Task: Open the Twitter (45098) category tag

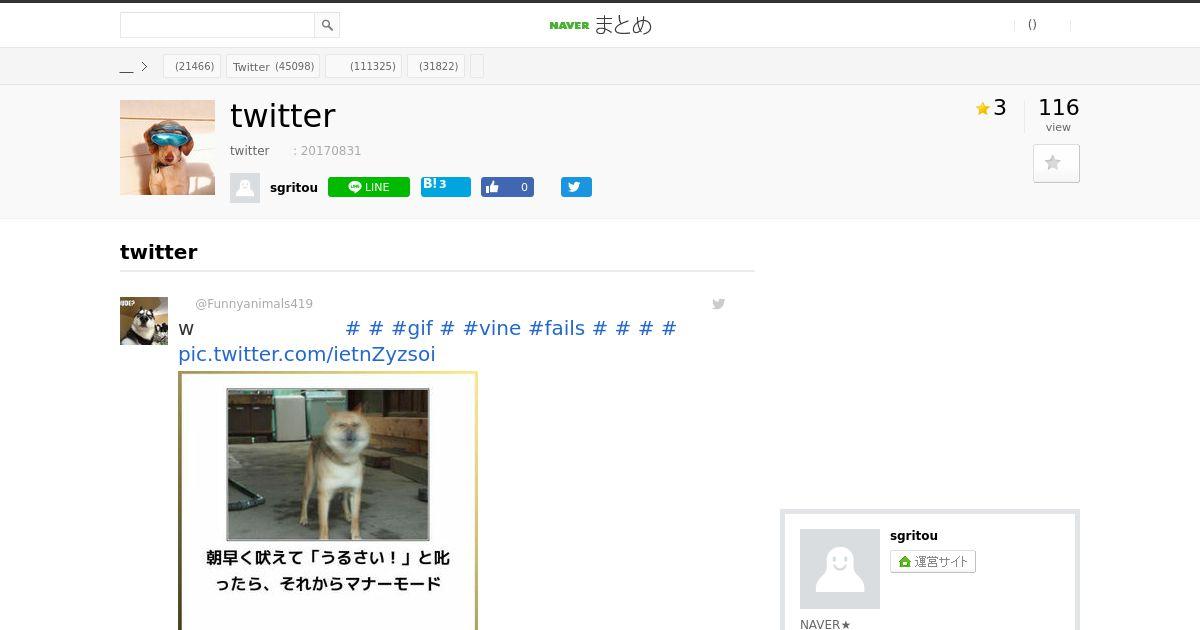Action: tap(273, 66)
